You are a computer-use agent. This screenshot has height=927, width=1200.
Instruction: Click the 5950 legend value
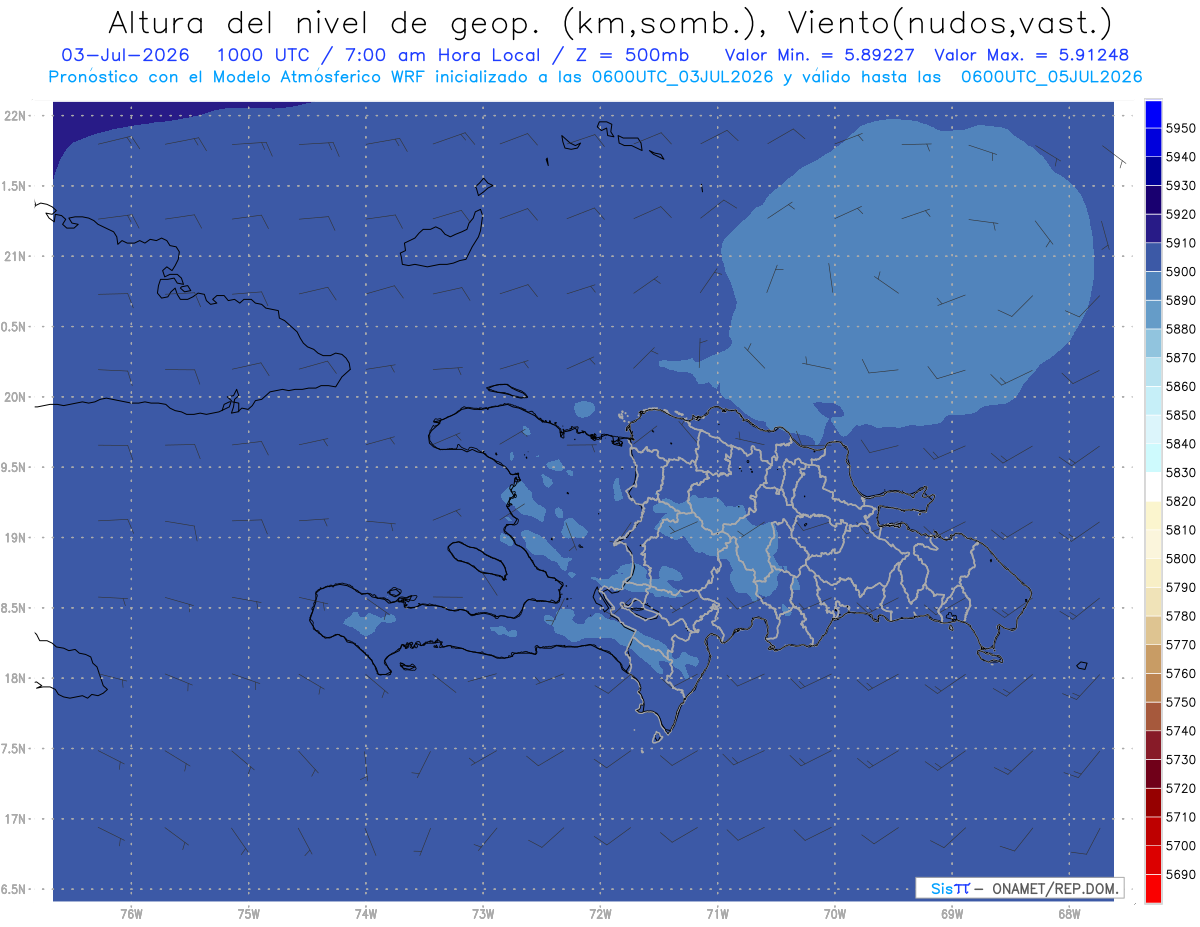coord(1180,128)
